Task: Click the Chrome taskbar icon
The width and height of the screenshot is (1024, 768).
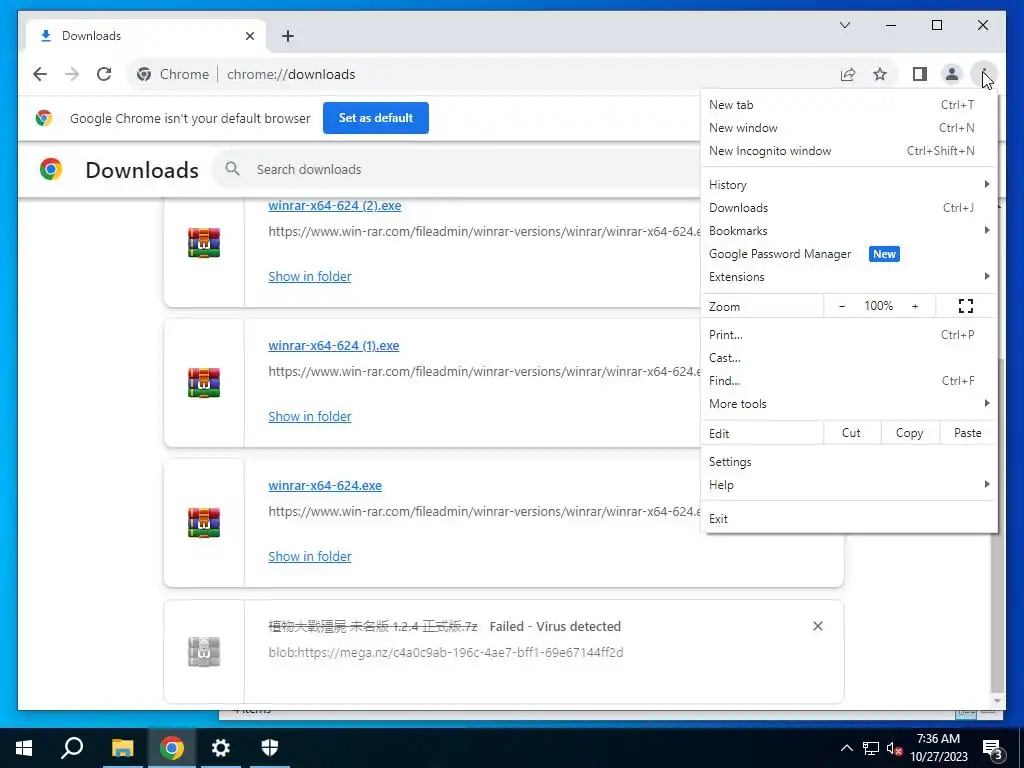Action: [x=172, y=748]
